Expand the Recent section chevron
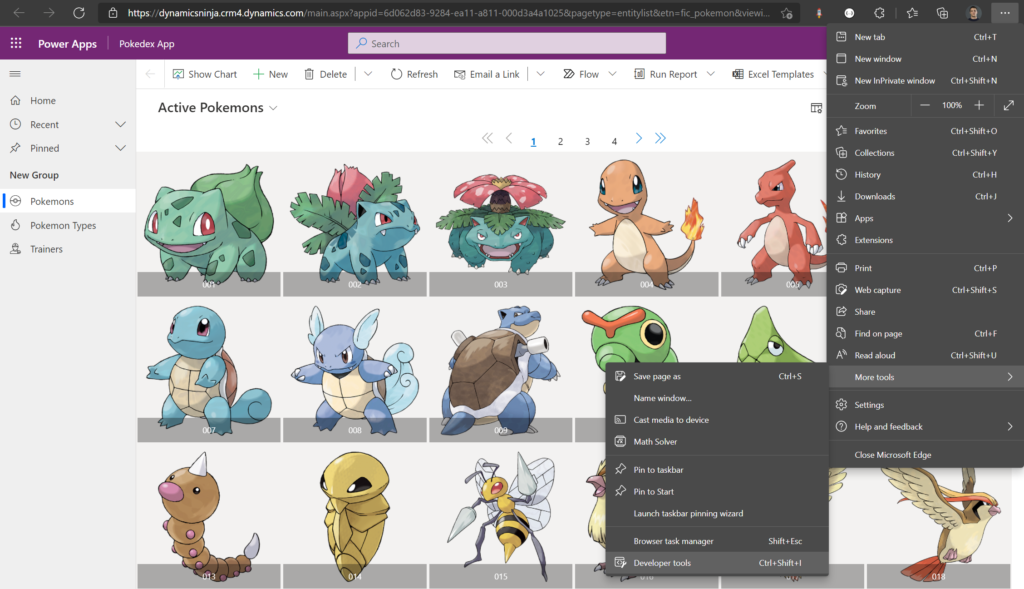 [x=120, y=124]
